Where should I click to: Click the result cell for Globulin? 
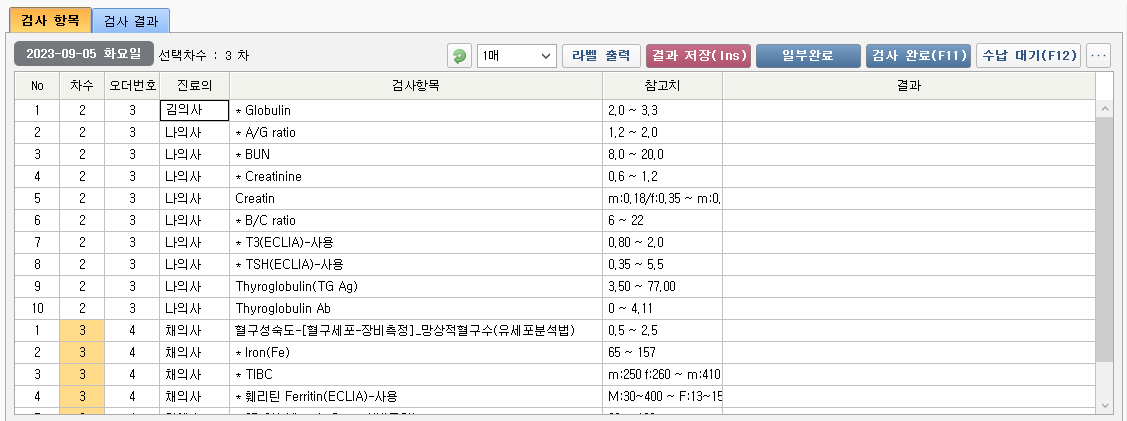click(x=908, y=110)
